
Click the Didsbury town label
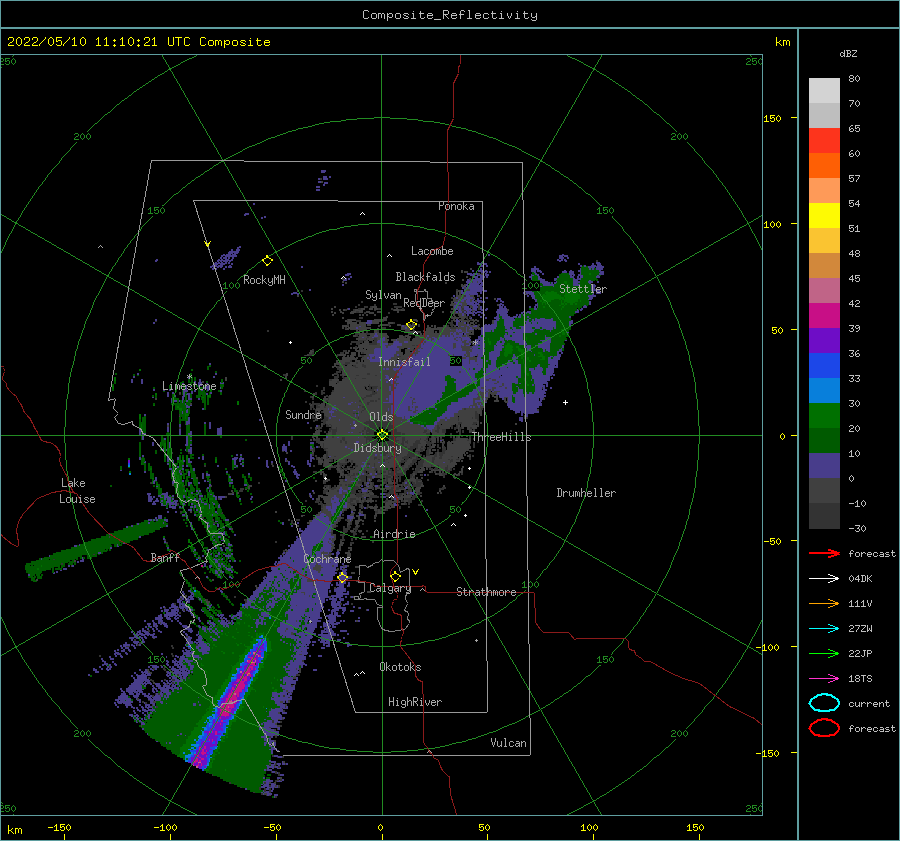377,448
